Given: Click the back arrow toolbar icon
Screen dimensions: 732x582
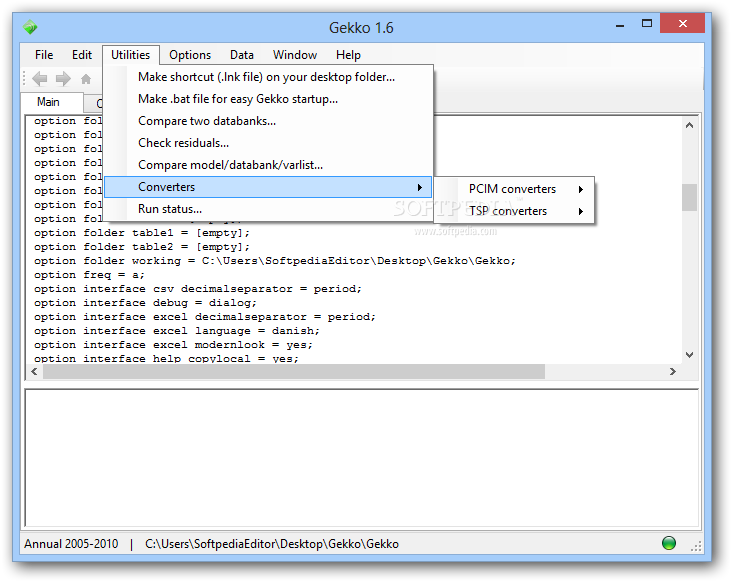Looking at the screenshot, I should click(40, 79).
